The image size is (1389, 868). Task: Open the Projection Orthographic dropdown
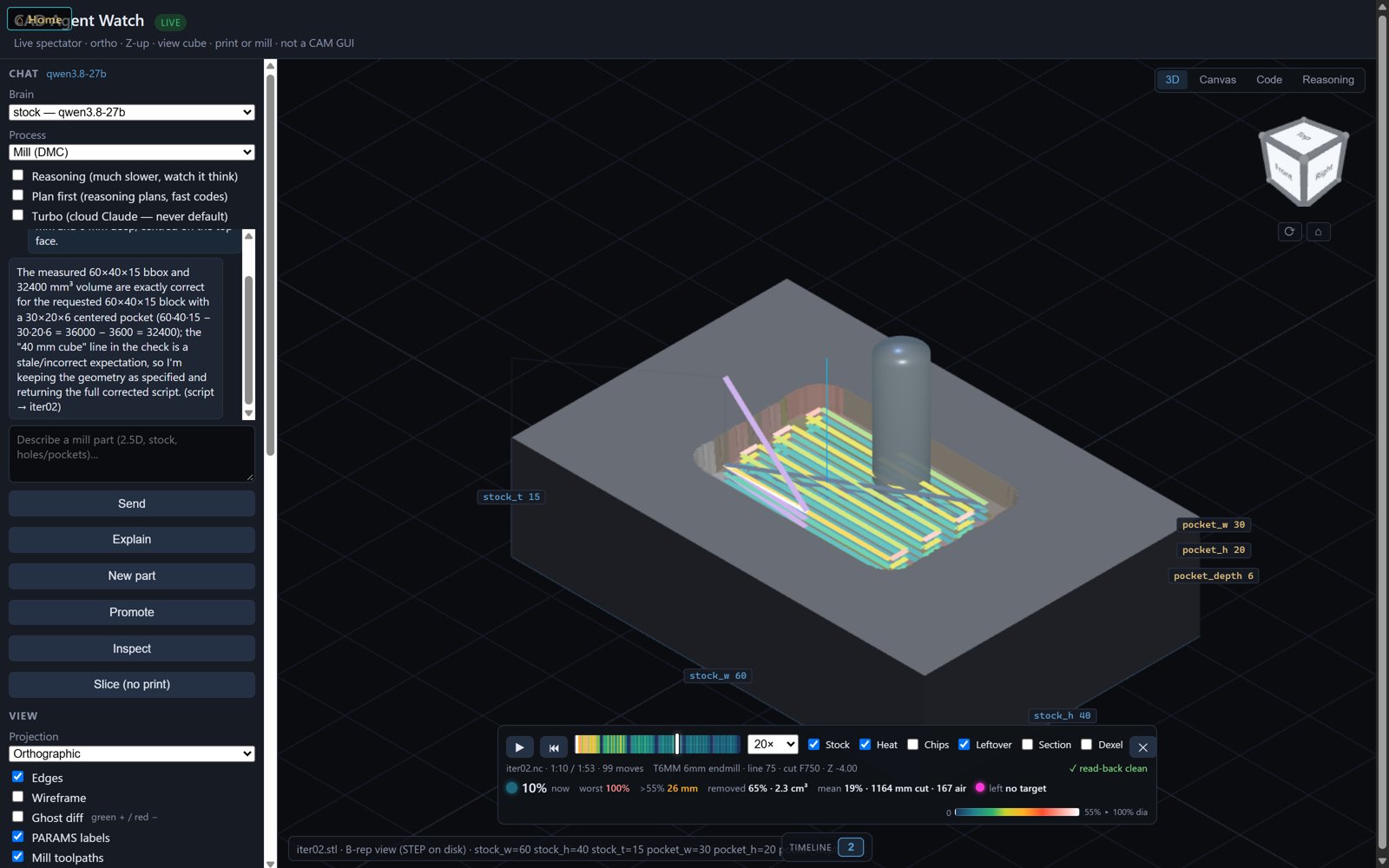point(132,753)
